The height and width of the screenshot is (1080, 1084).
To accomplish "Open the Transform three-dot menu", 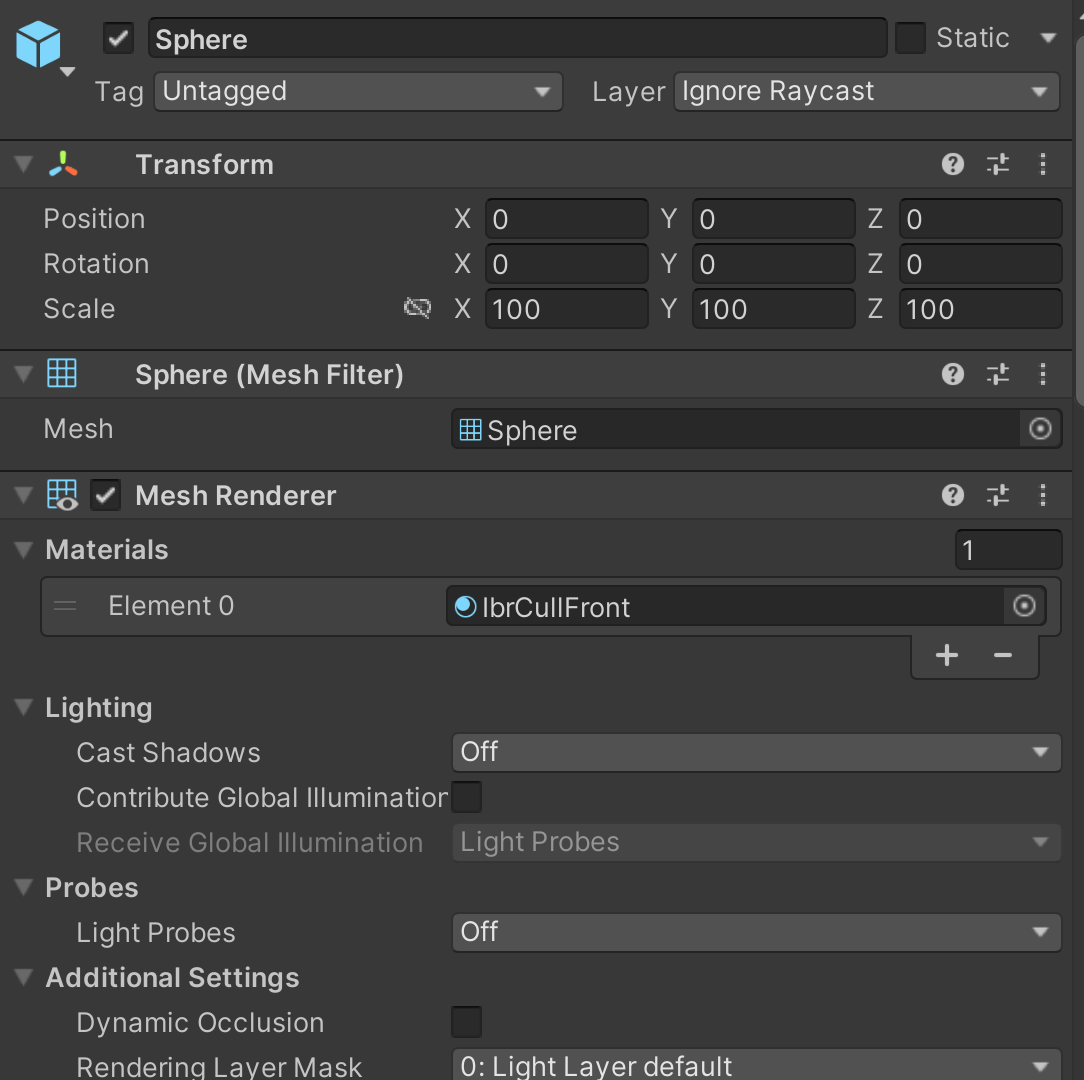I will [x=1043, y=164].
